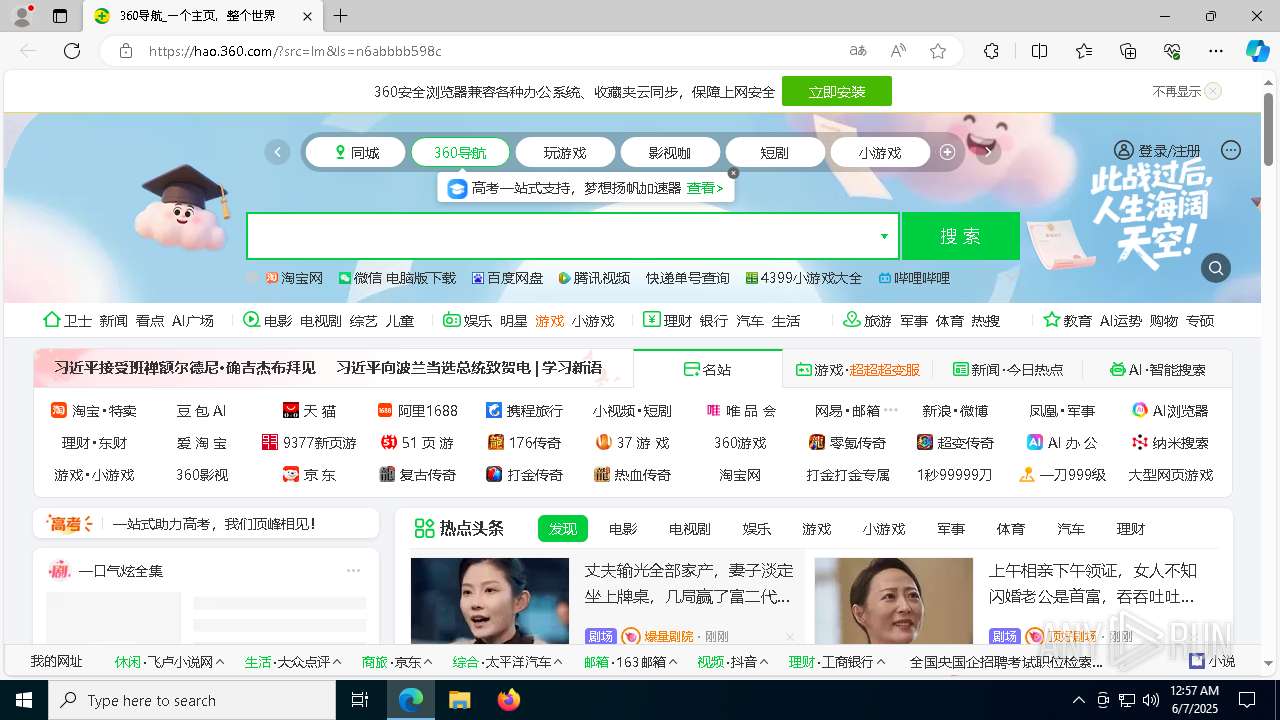Select the 影视咖 channel tab

pyautogui.click(x=670, y=153)
